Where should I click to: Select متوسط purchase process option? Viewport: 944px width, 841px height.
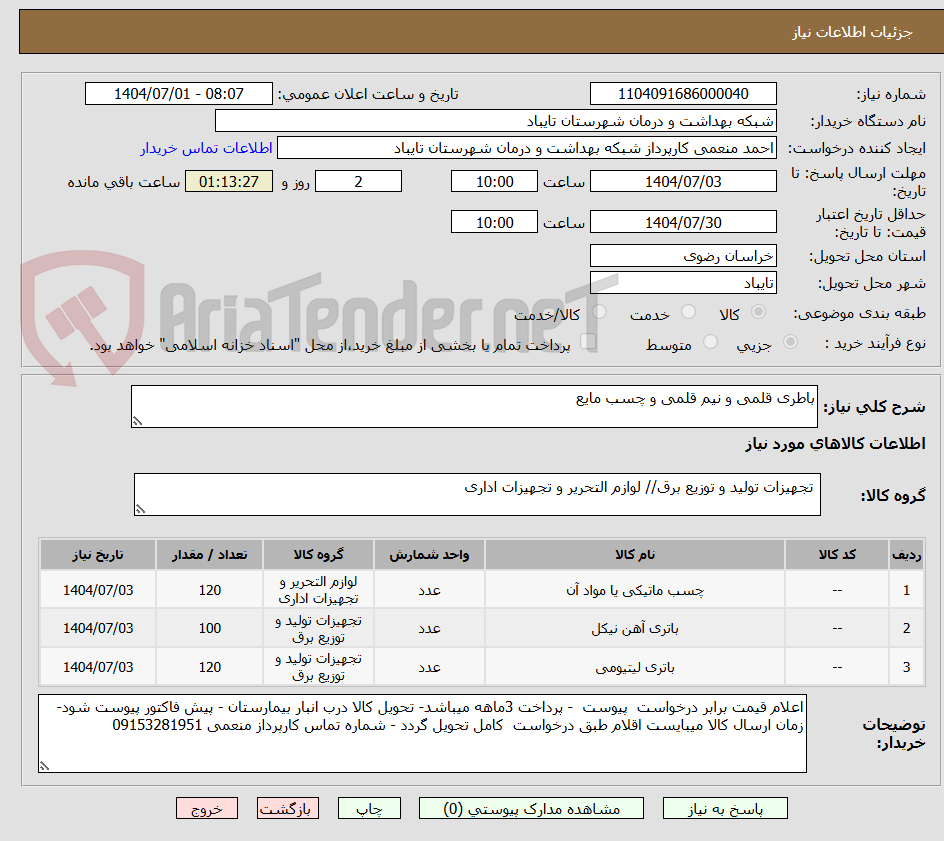tap(710, 342)
